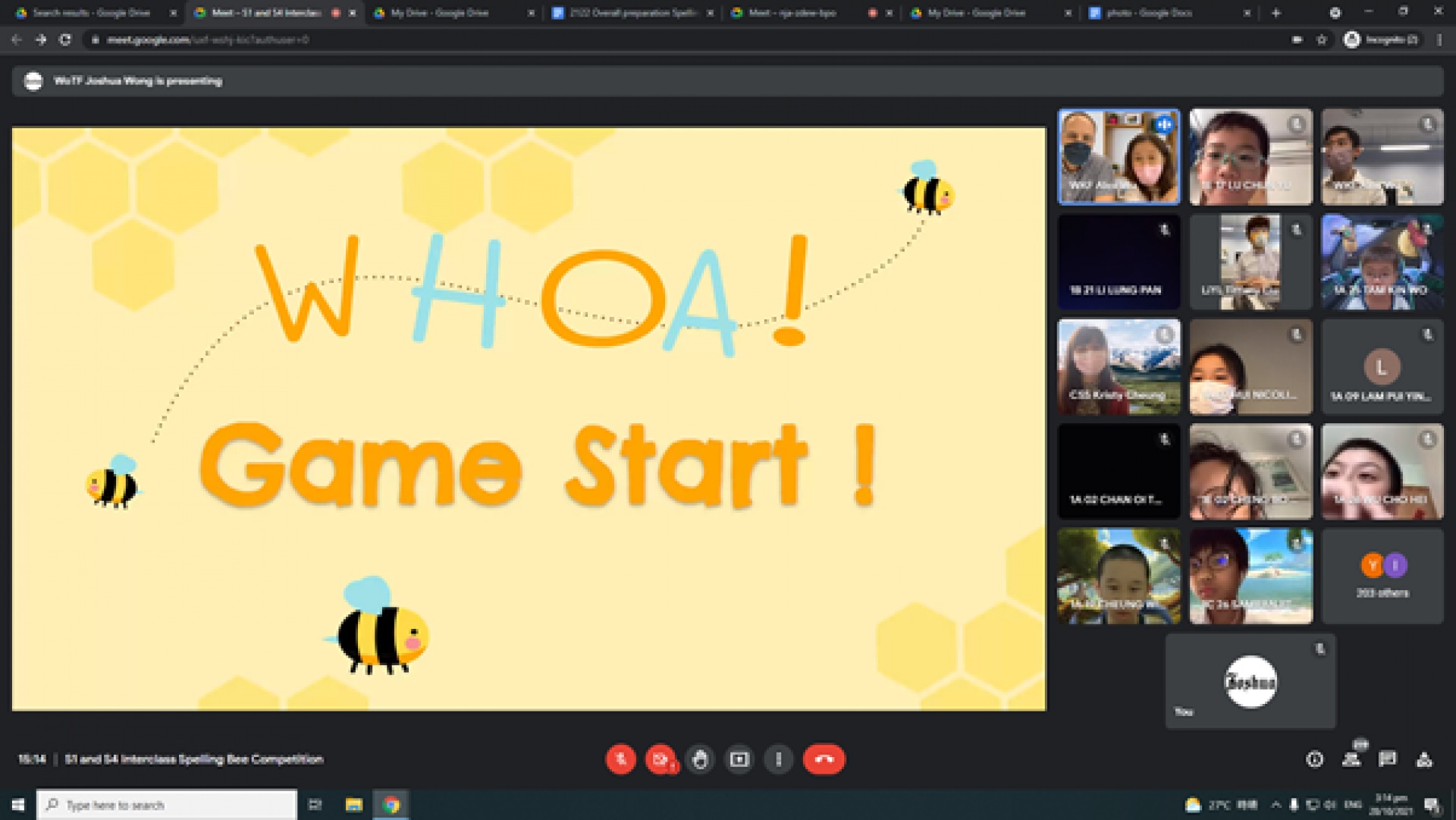Screen dimensions: 1456x820
Task: Open Chrome's three-dot menu
Action: (x=1439, y=39)
